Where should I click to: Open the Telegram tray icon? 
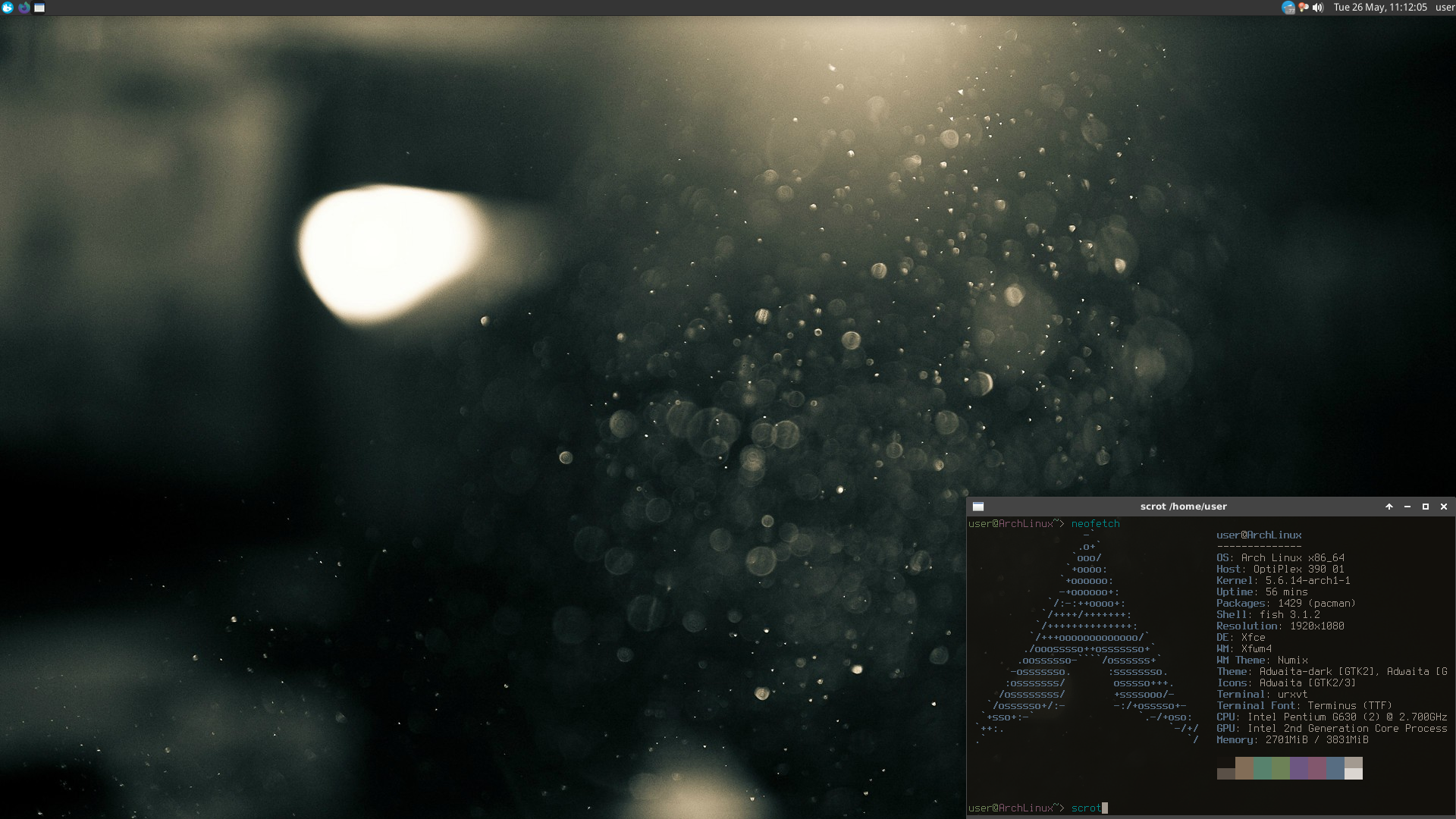point(1288,8)
